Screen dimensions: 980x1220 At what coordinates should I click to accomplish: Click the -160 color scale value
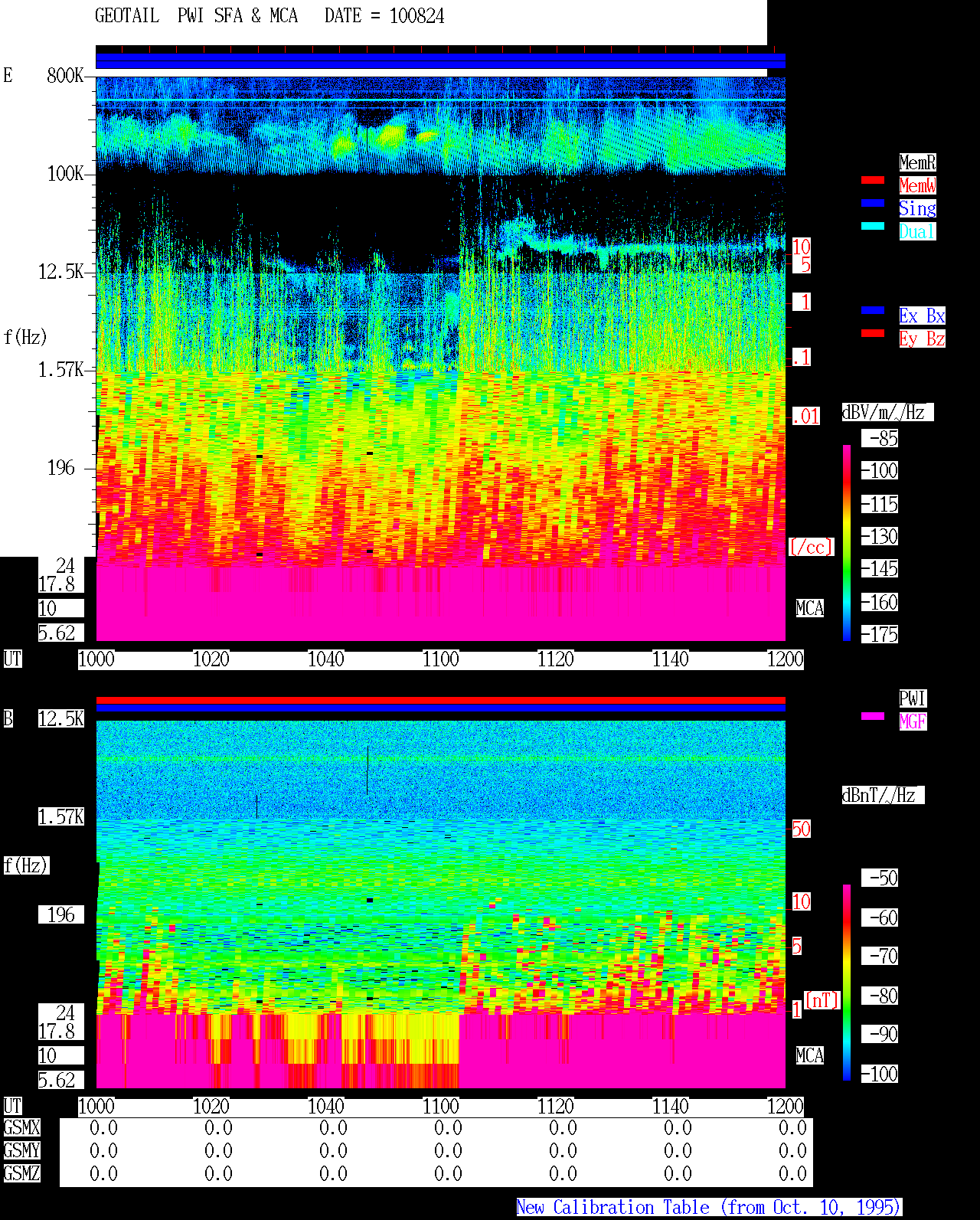click(880, 602)
